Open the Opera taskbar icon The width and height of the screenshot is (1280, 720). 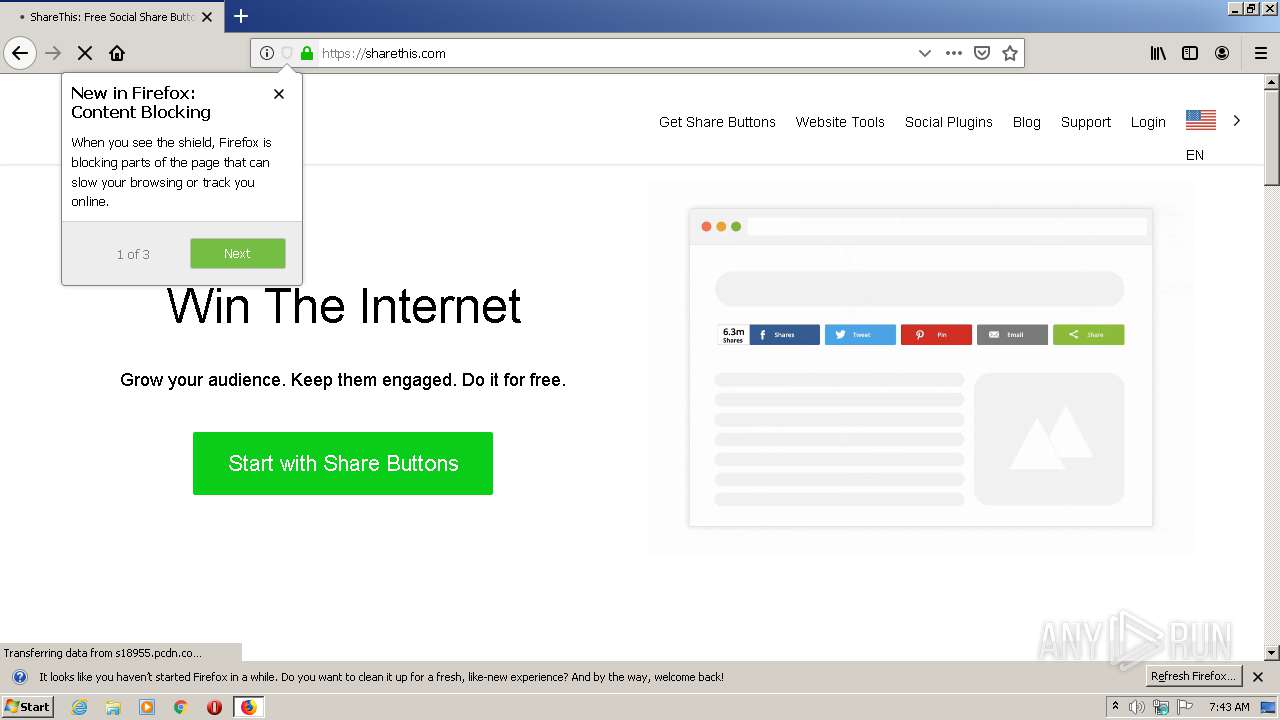coord(214,707)
